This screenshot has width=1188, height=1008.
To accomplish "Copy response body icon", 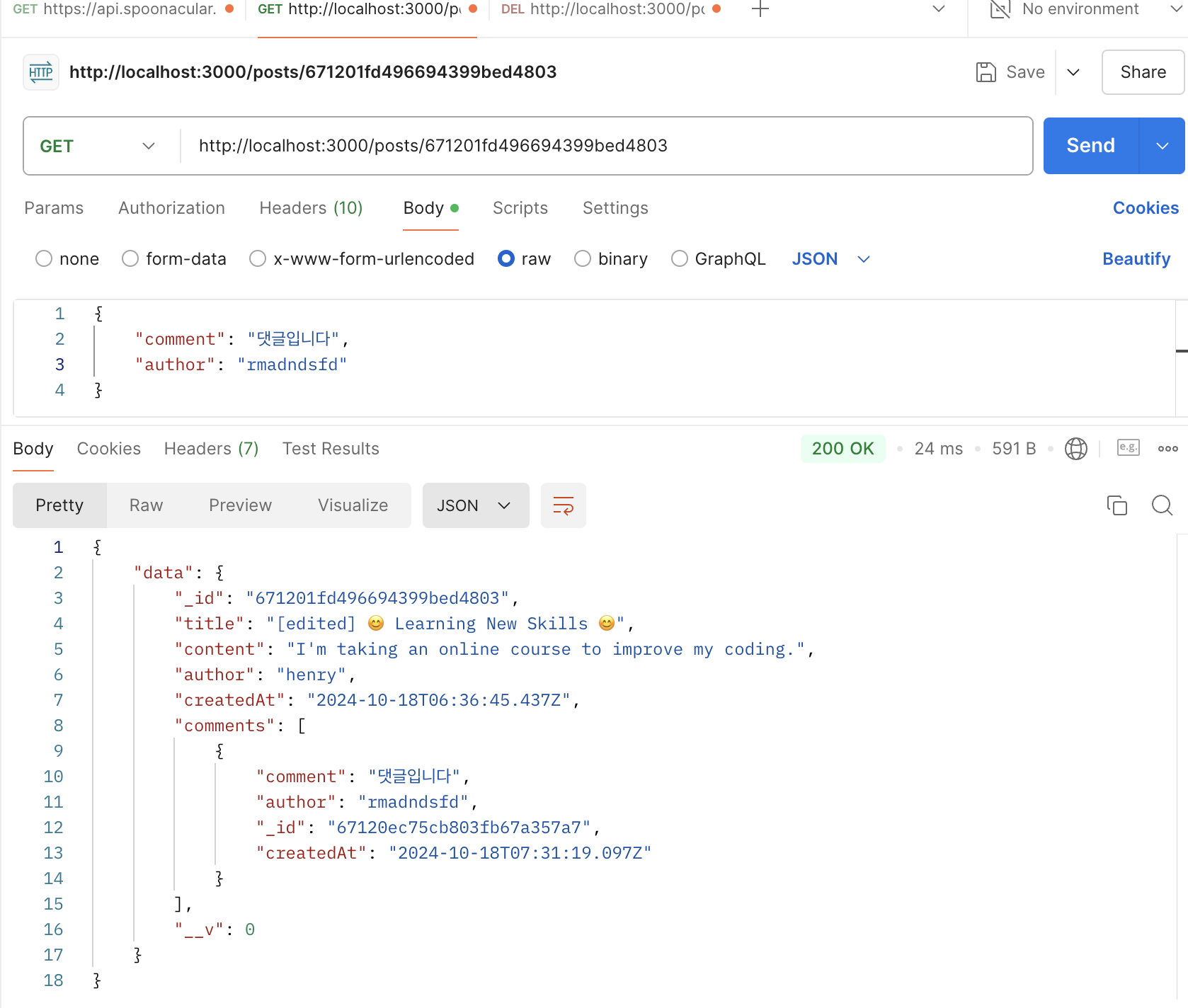I will pos(1116,505).
